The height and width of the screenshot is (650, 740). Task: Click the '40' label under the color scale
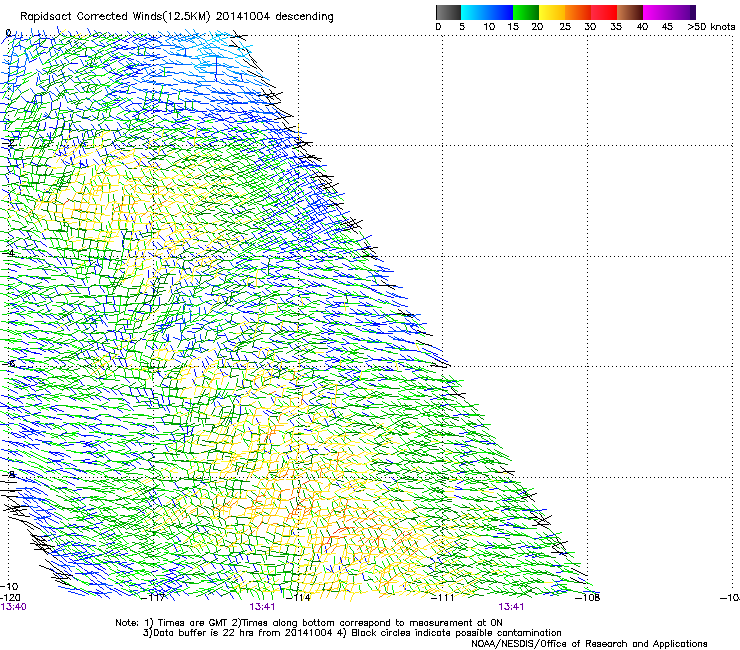point(642,27)
